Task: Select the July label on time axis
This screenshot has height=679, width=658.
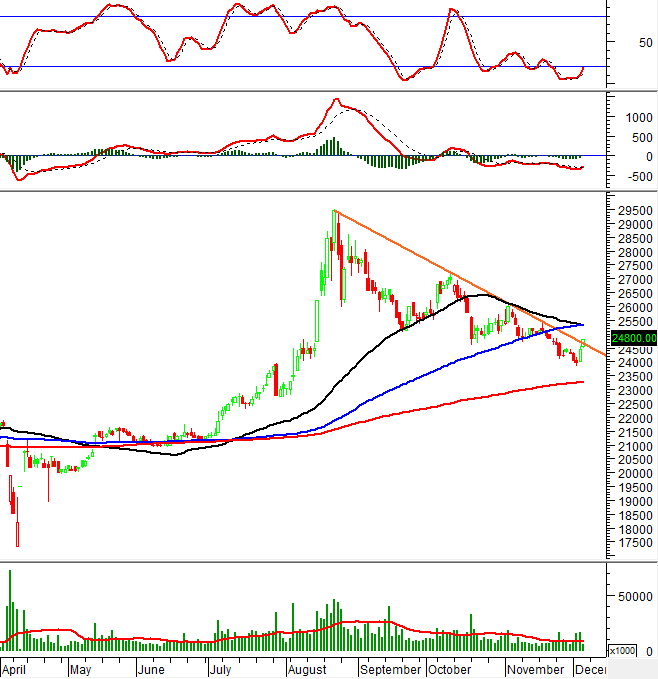Action: coord(224,669)
